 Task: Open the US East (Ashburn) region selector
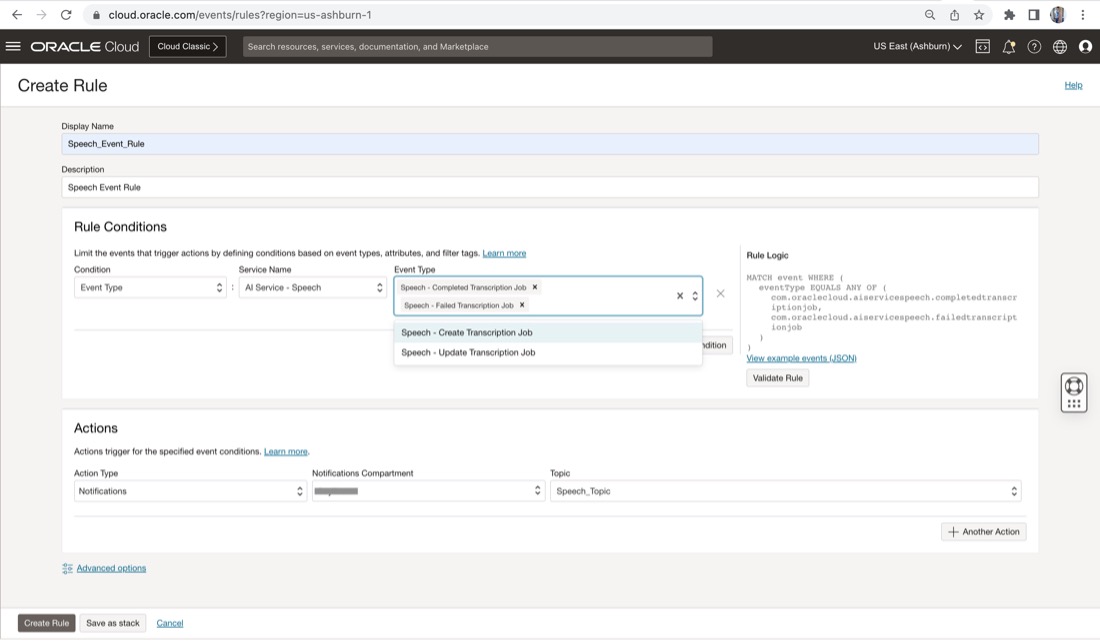917,46
